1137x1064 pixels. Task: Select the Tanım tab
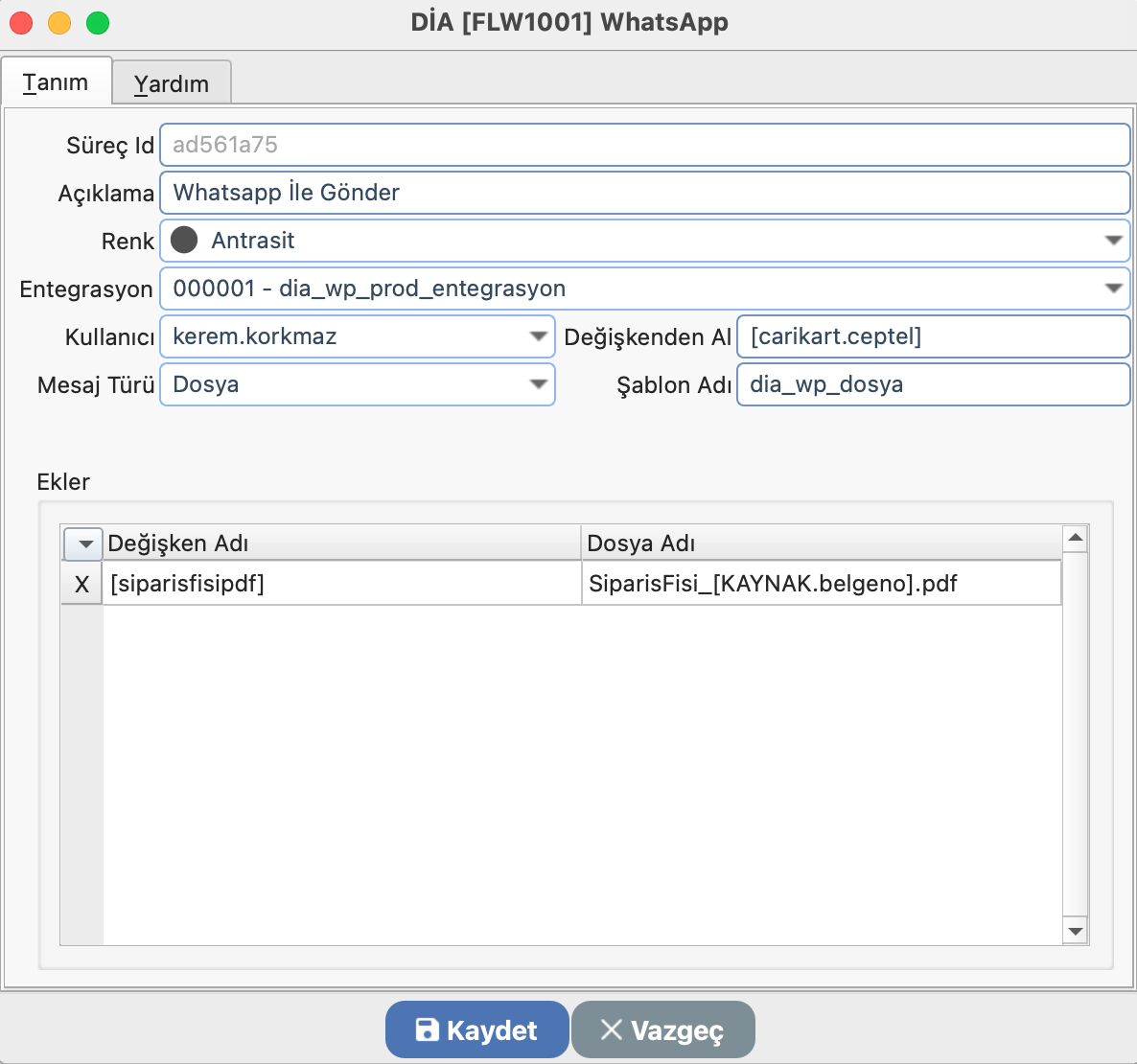56,82
